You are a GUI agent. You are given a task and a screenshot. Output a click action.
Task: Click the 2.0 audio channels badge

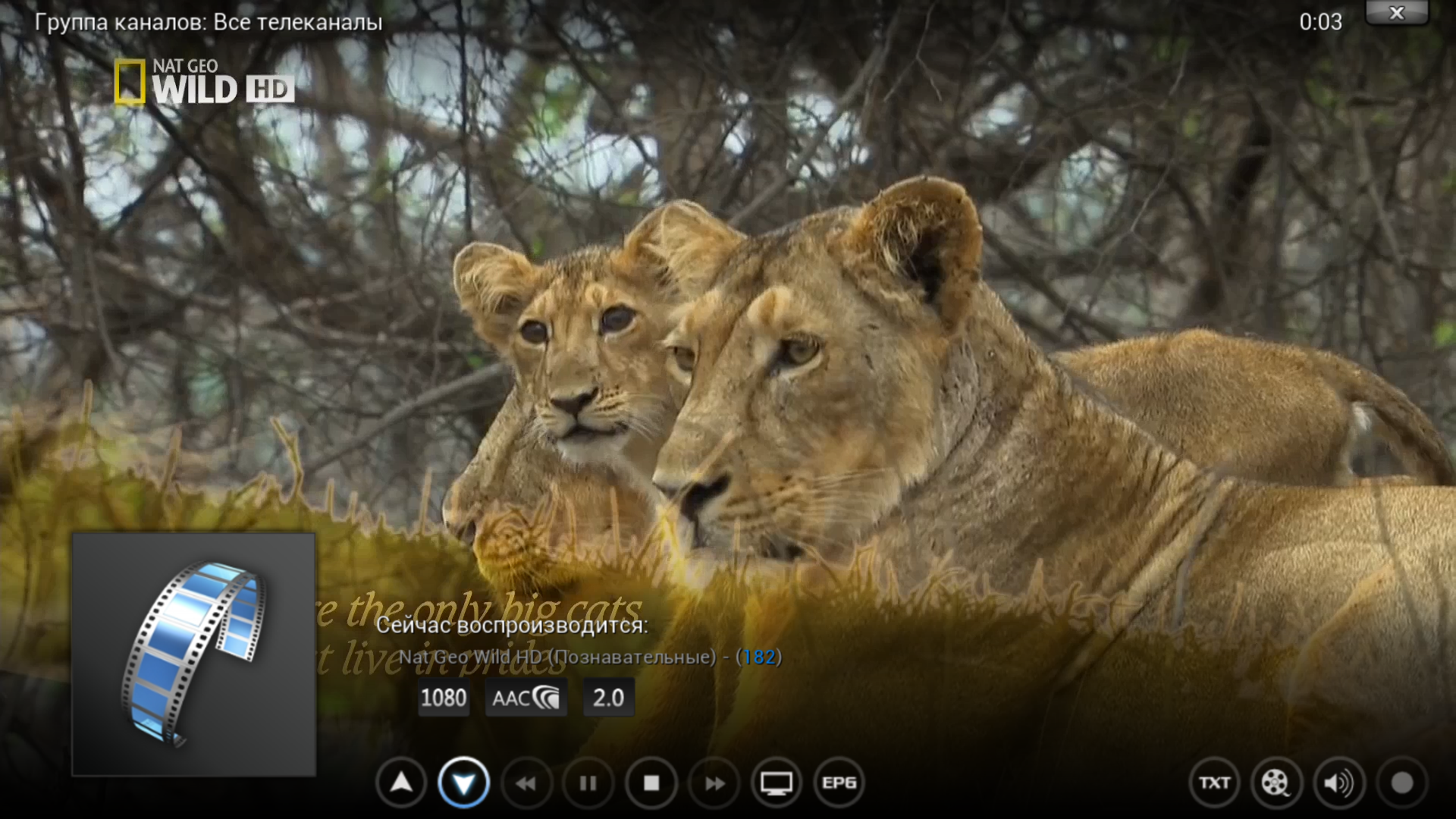[x=608, y=698]
